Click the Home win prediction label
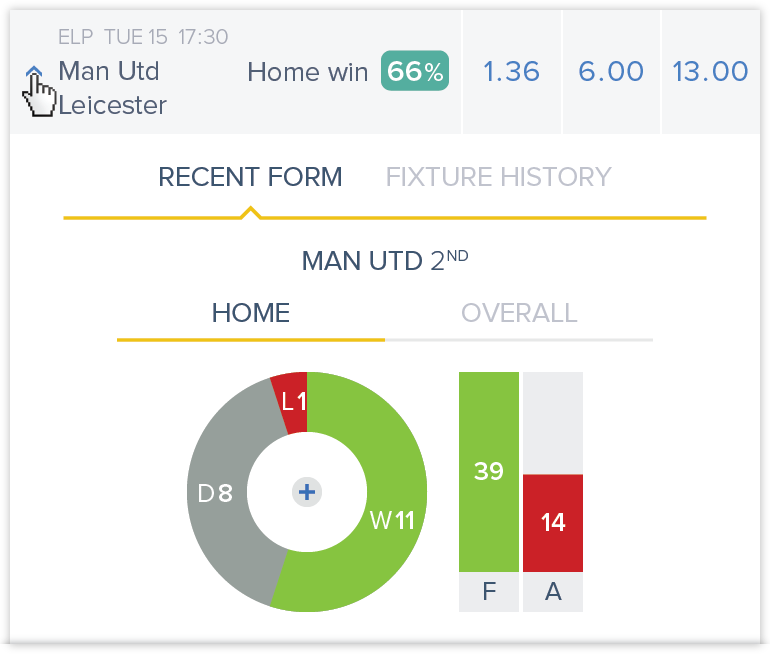770x654 pixels. point(307,72)
